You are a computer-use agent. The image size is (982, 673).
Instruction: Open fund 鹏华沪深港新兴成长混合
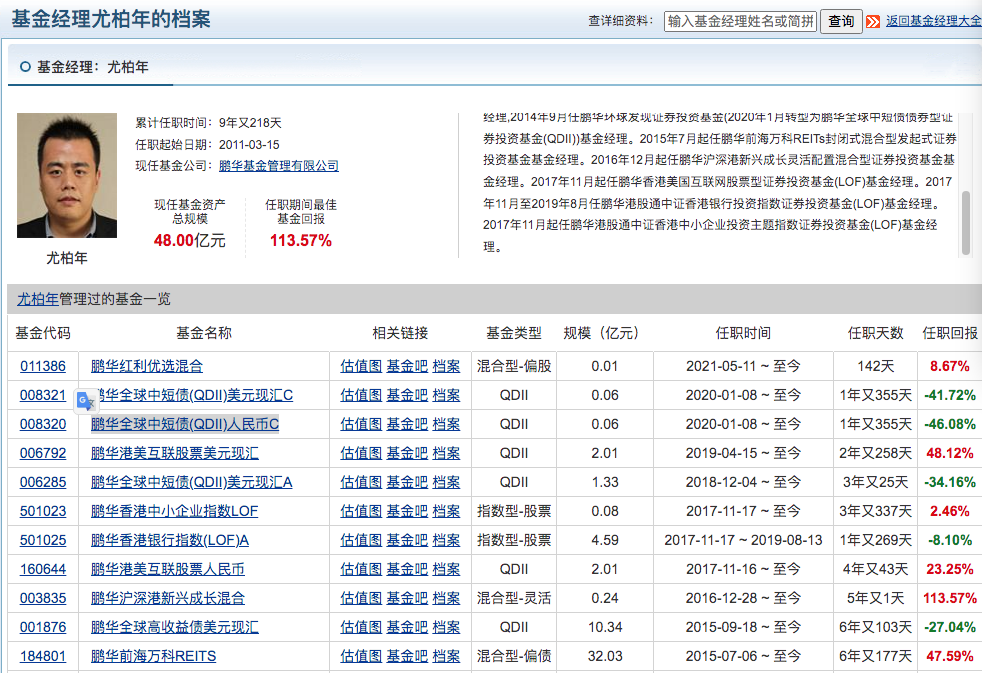tap(168, 599)
